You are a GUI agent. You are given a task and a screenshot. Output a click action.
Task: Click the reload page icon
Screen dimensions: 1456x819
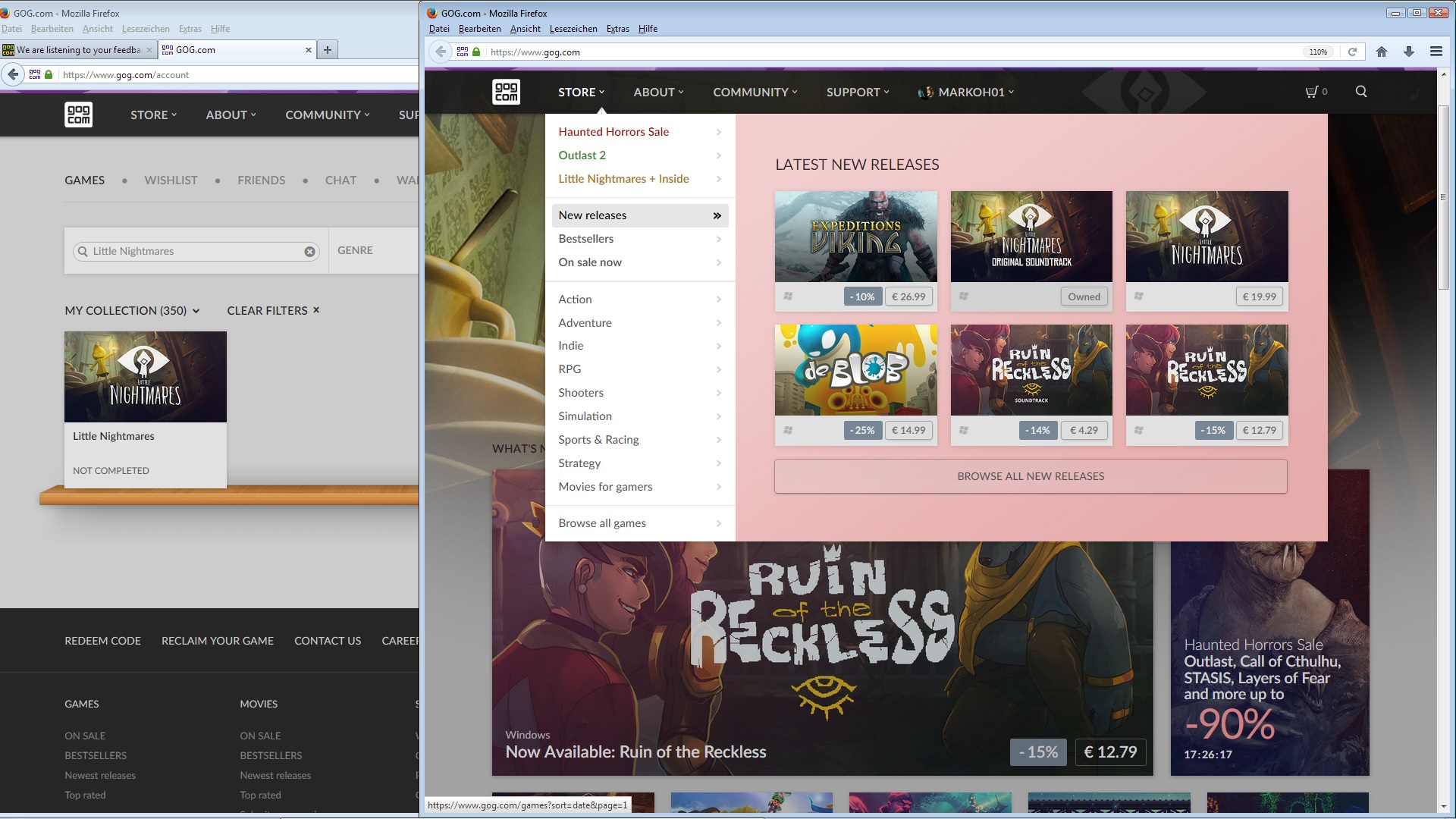point(1352,52)
